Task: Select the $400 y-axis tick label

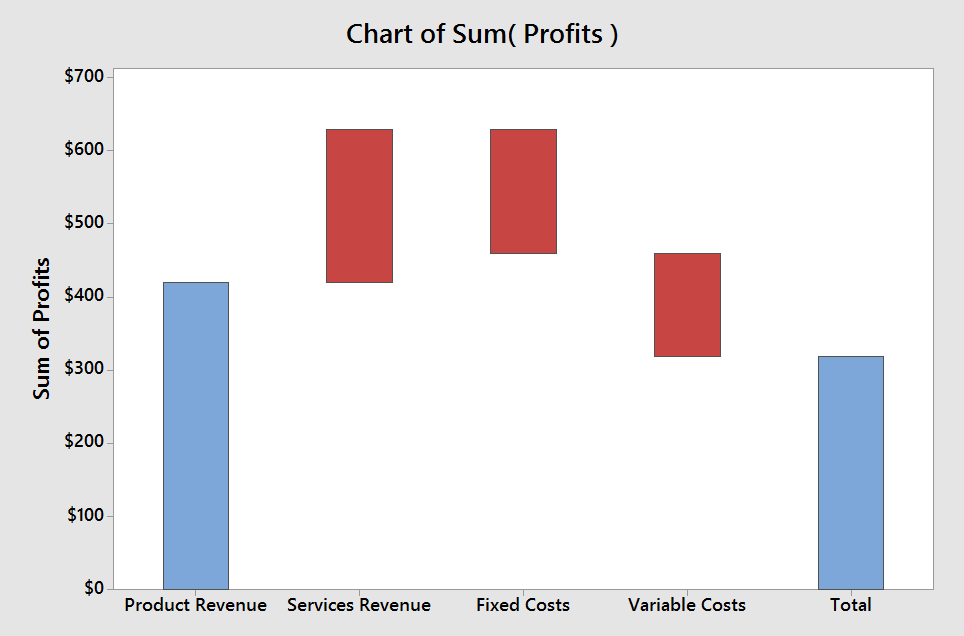Action: (x=86, y=297)
